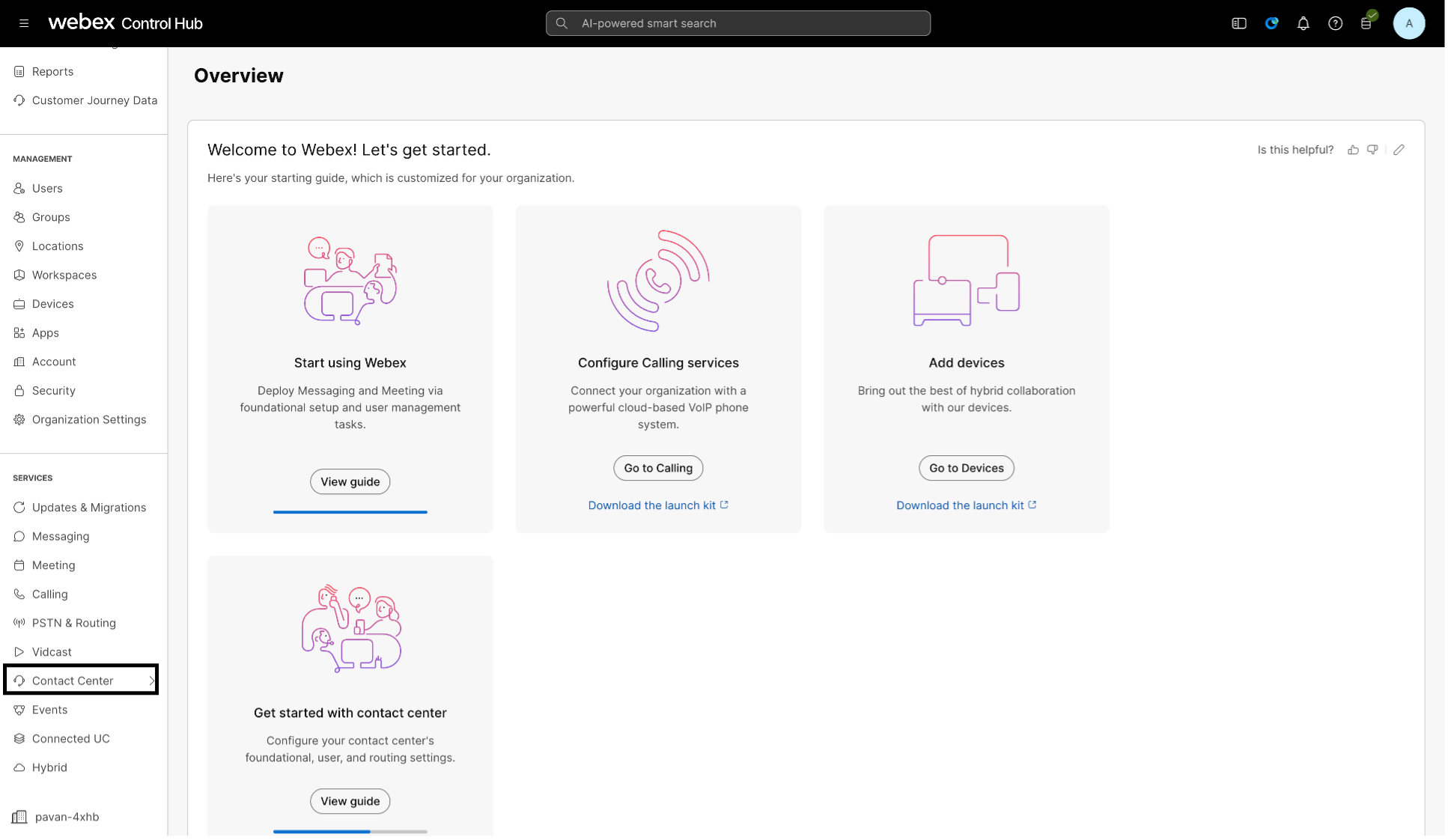
Task: Click Go to Calling button
Action: [x=658, y=468]
